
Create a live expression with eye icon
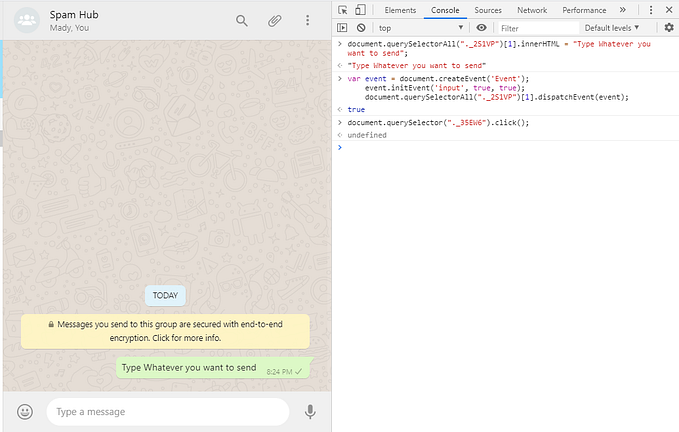481,28
